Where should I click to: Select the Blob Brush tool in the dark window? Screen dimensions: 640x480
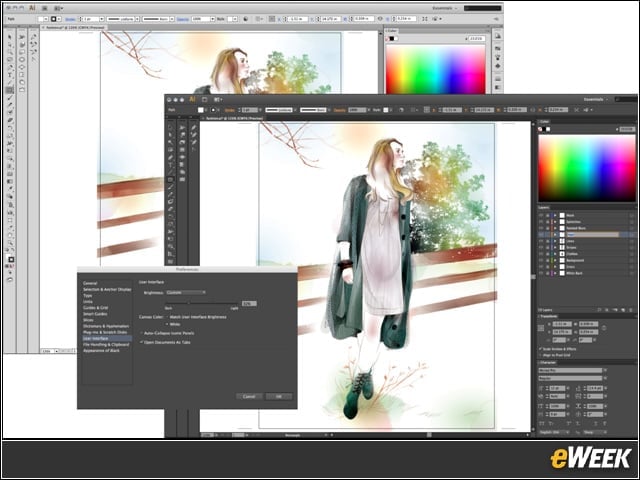point(170,202)
